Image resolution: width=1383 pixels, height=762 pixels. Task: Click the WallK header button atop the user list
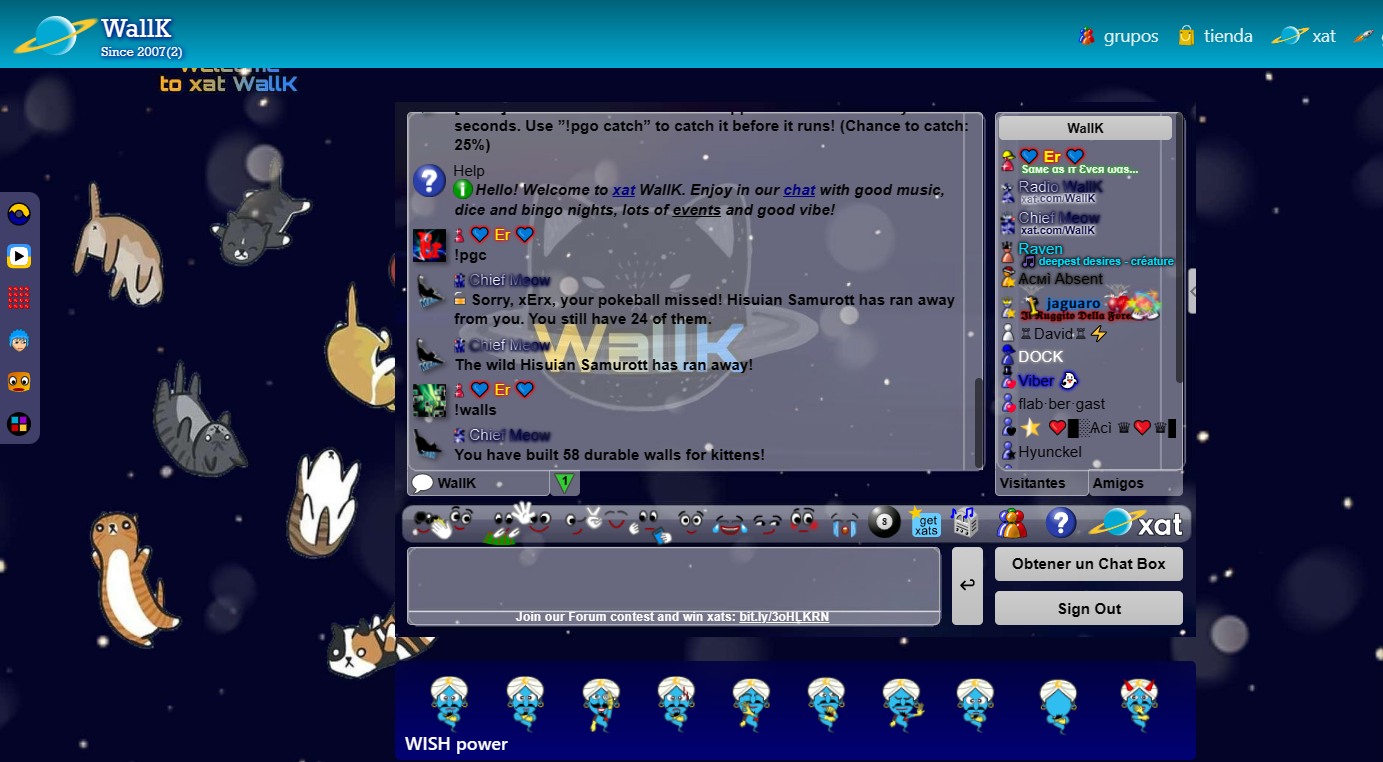tap(1085, 128)
